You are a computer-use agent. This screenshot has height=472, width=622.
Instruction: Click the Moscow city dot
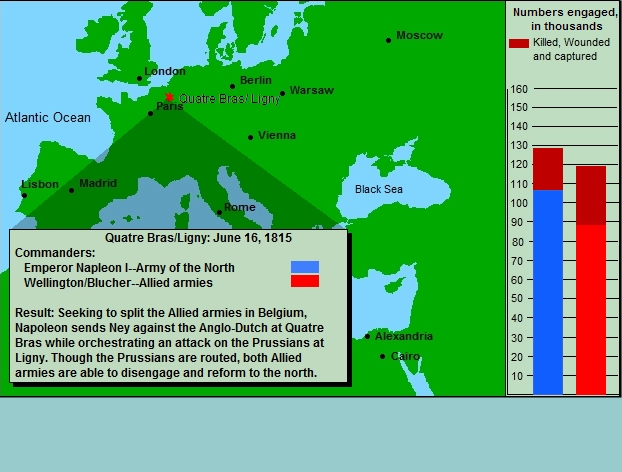(388, 40)
